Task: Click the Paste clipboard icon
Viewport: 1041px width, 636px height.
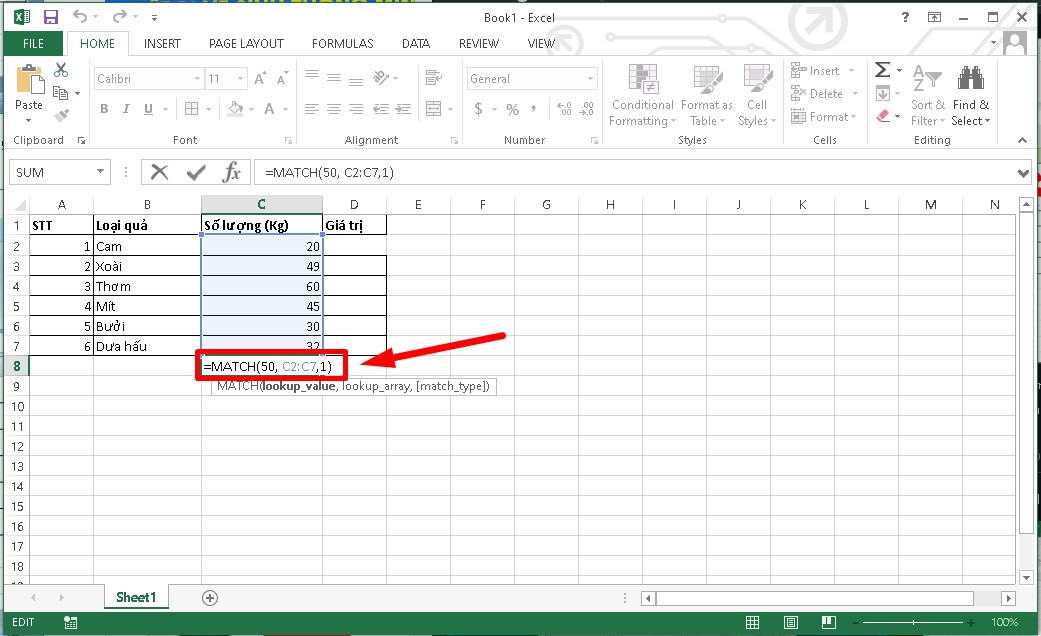Action: click(29, 80)
